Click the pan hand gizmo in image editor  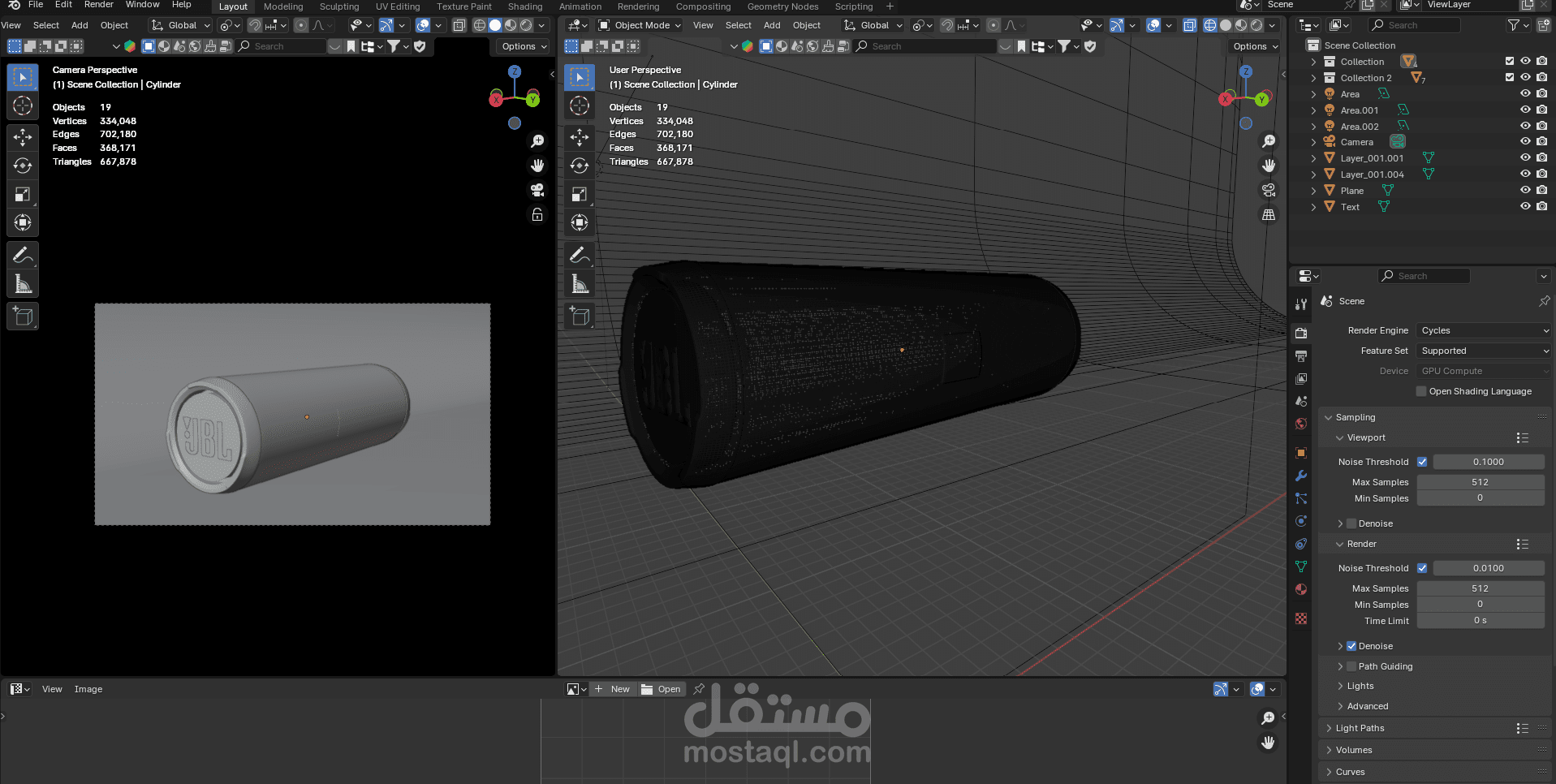[1268, 743]
